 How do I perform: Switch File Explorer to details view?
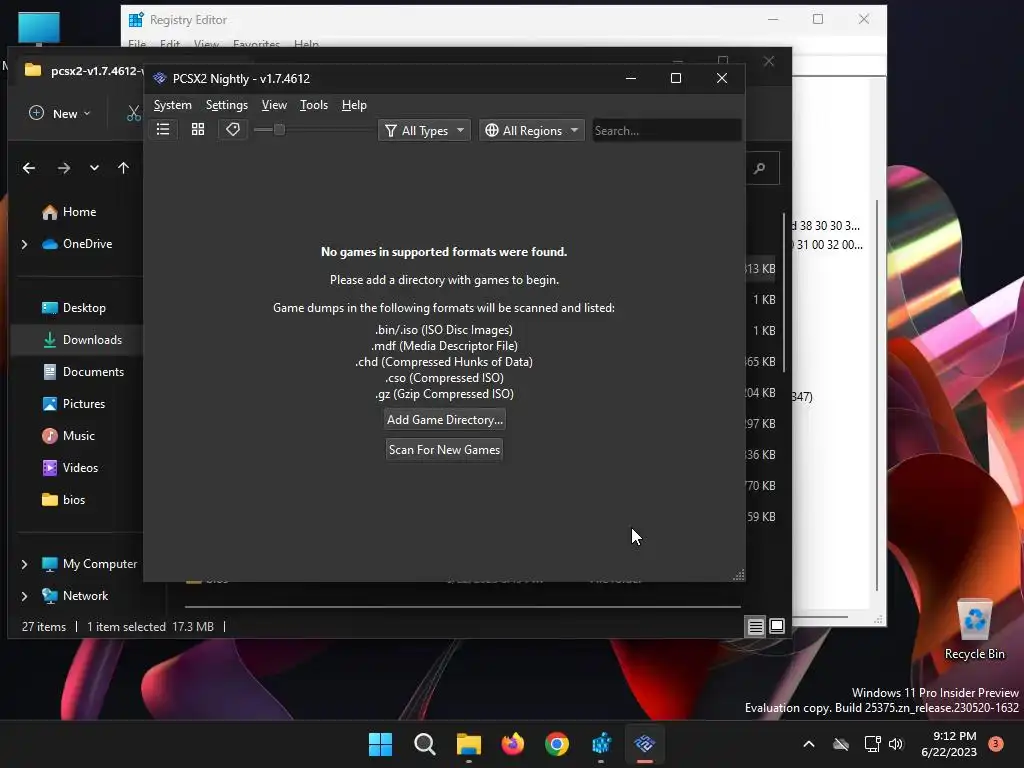[756, 627]
